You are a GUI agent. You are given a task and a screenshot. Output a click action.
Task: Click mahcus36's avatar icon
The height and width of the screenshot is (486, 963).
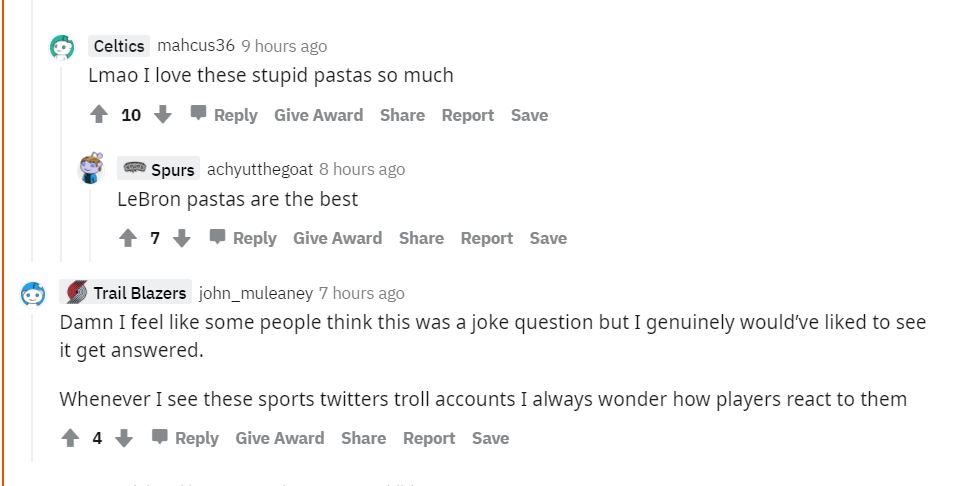(62, 47)
